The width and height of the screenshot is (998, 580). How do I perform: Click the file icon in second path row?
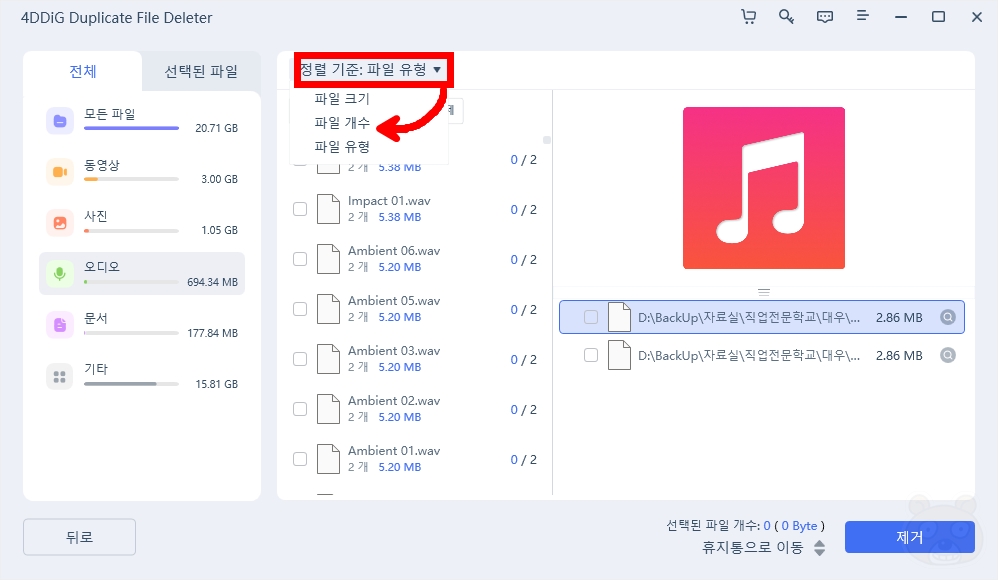[x=619, y=355]
